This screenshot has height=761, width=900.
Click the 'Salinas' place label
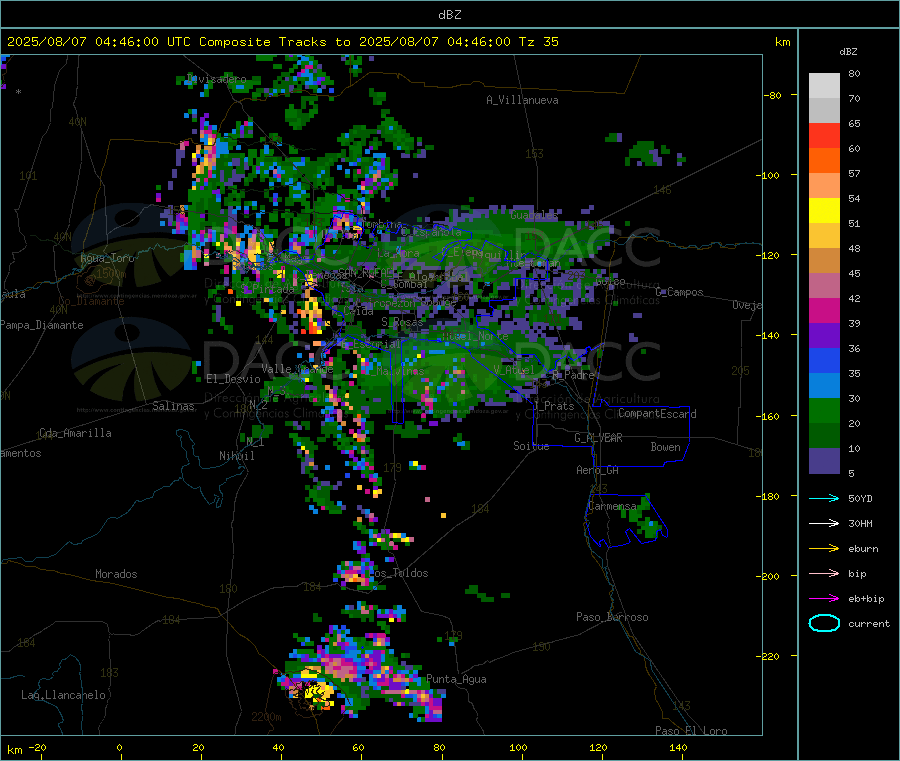pos(173,406)
